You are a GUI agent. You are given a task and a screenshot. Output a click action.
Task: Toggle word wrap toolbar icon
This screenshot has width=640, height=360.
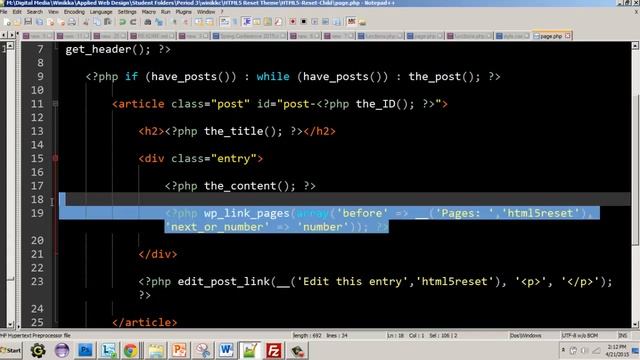tap(224, 22)
